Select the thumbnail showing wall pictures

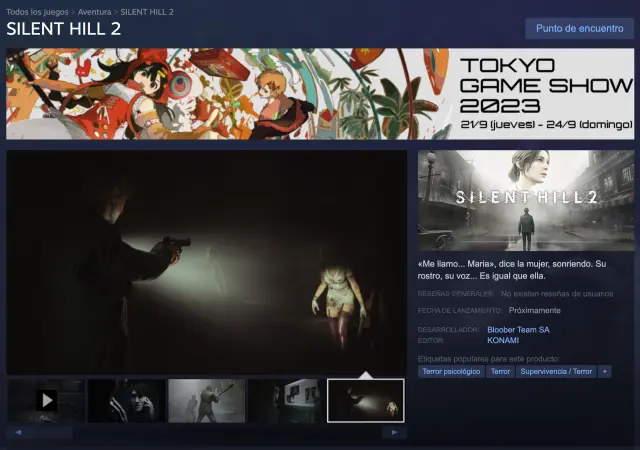coord(286,401)
